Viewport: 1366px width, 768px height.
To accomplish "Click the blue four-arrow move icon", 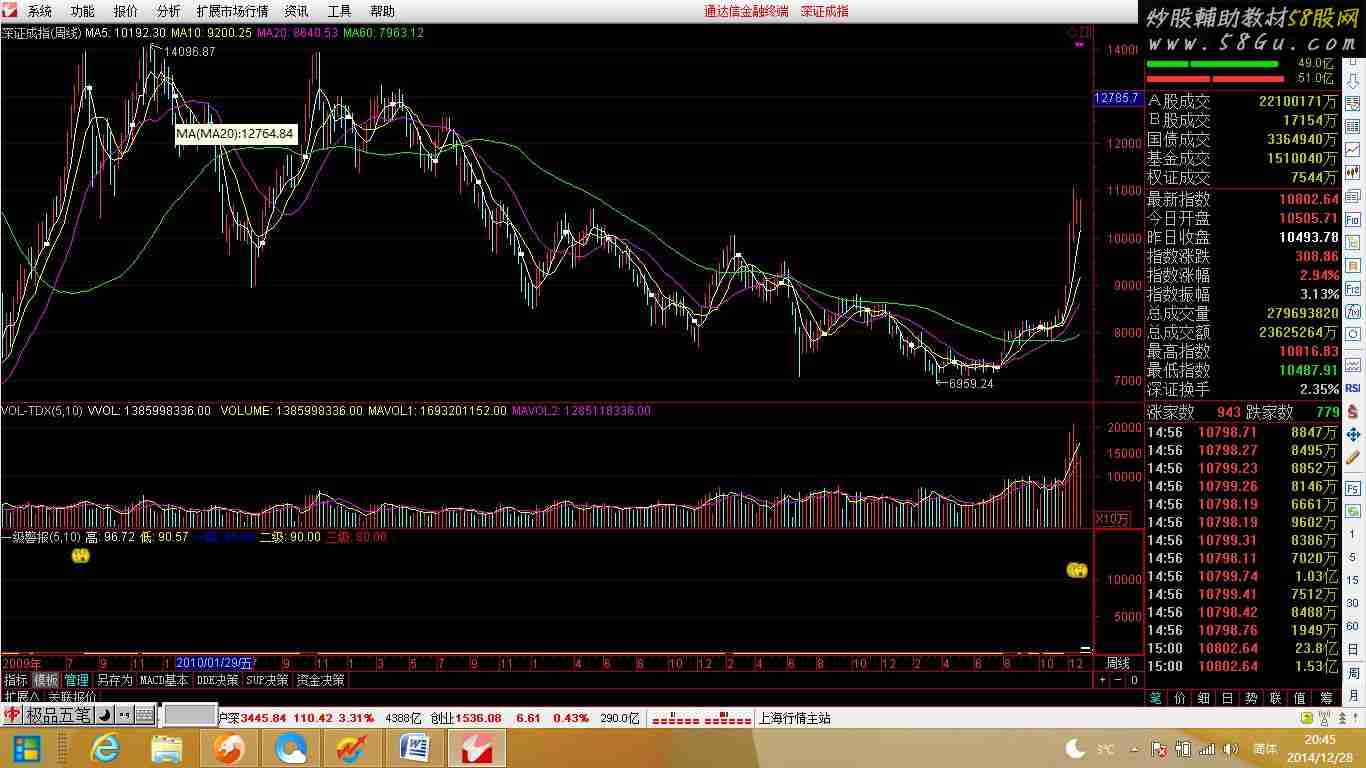I will click(x=1353, y=435).
